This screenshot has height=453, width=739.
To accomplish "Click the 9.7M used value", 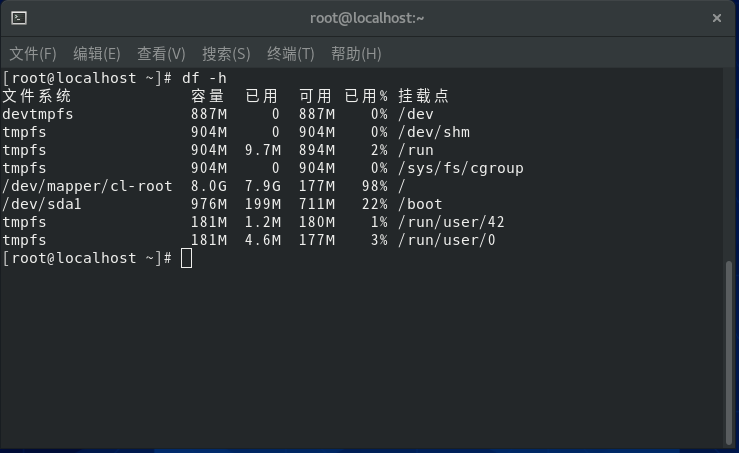I will pyautogui.click(x=263, y=150).
